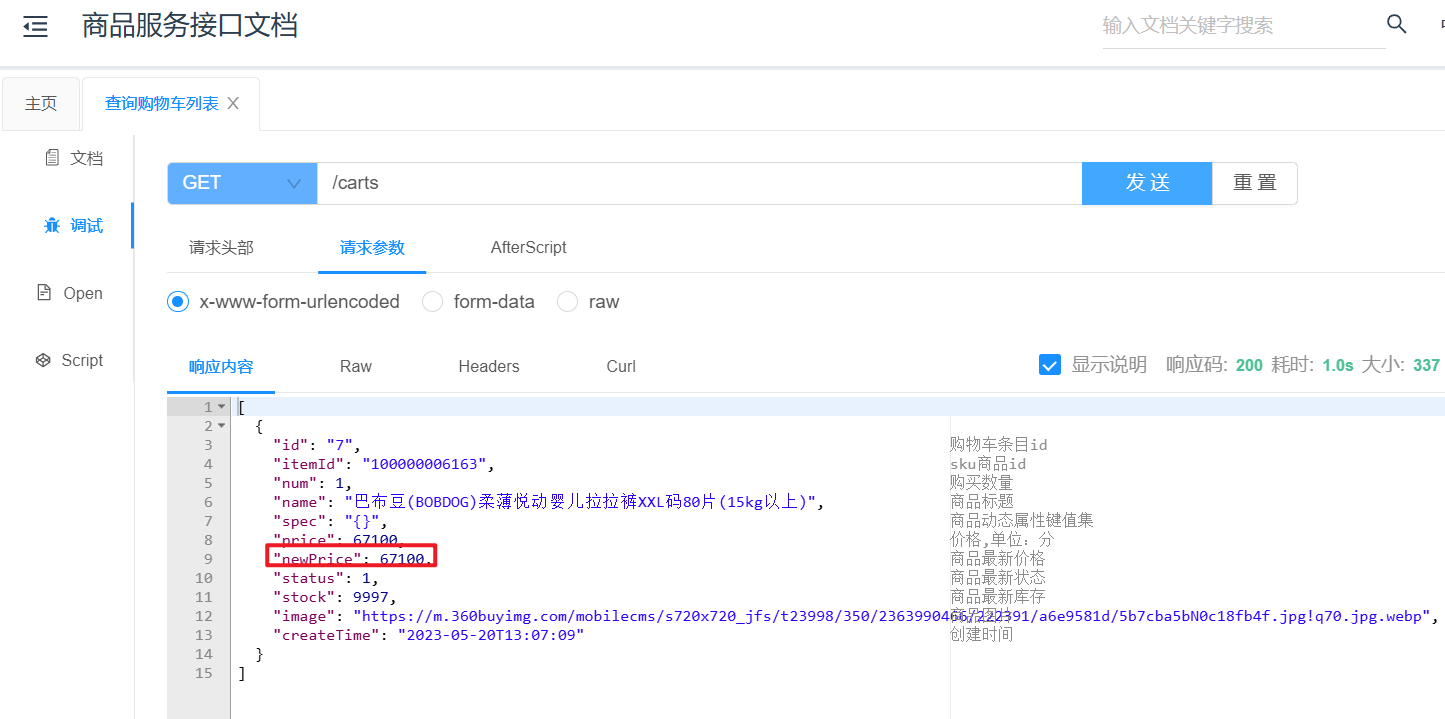
Task: Select the x-www-form-urlencoded radio button
Action: [x=178, y=301]
